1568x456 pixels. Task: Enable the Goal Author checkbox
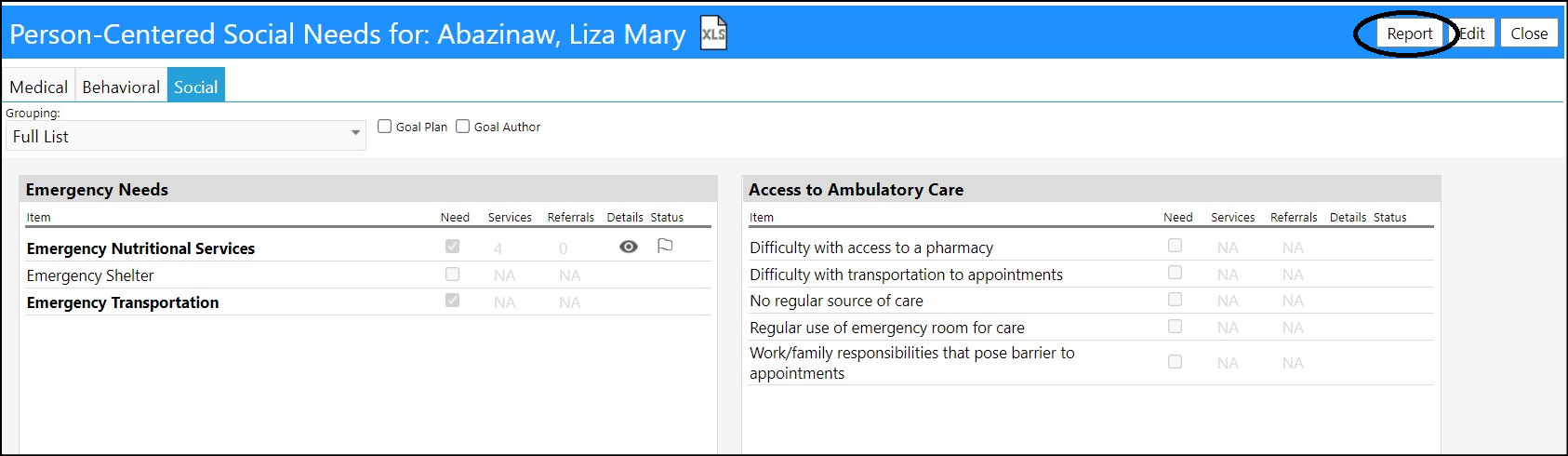click(x=462, y=127)
